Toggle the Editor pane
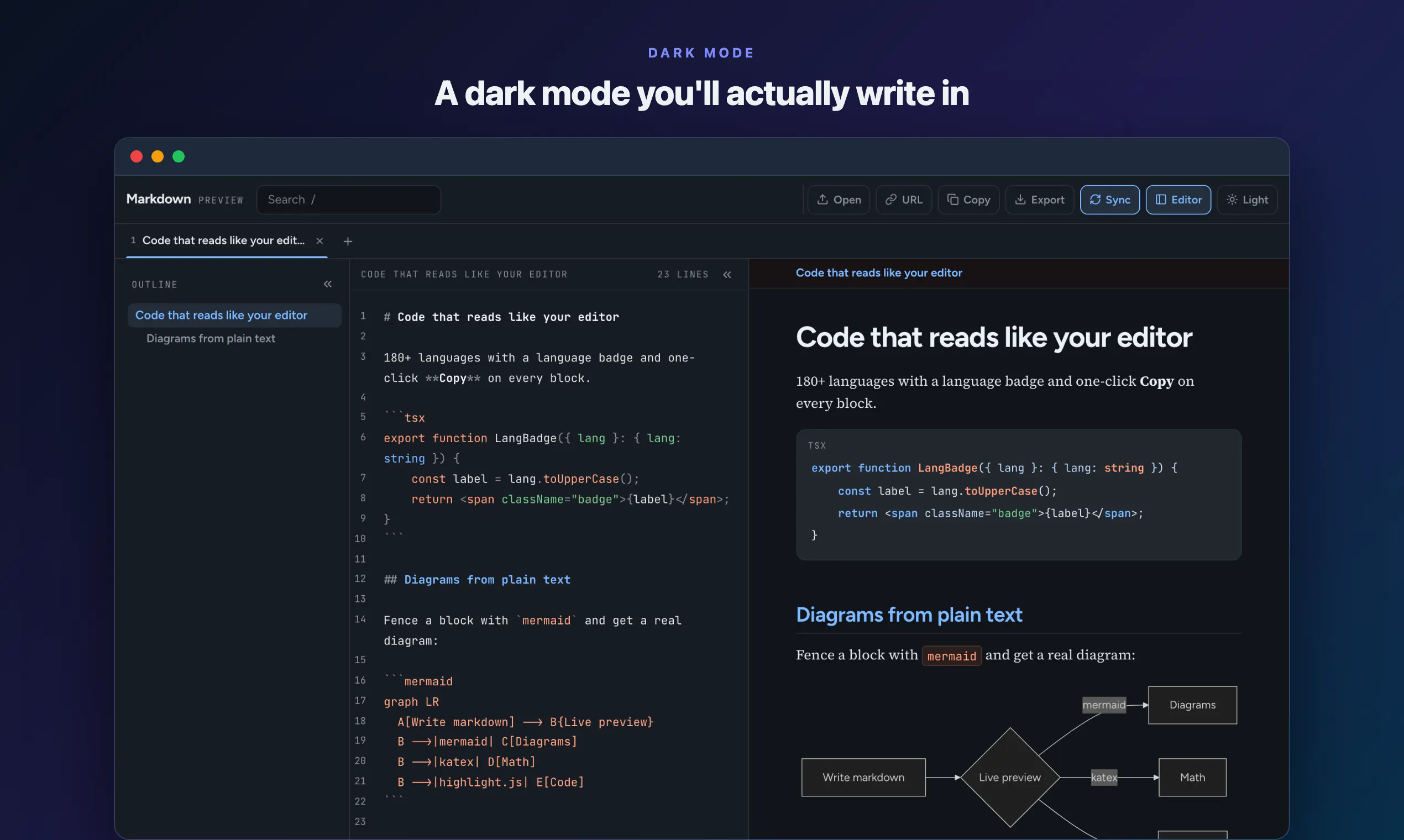Image resolution: width=1404 pixels, height=840 pixels. click(x=1178, y=200)
